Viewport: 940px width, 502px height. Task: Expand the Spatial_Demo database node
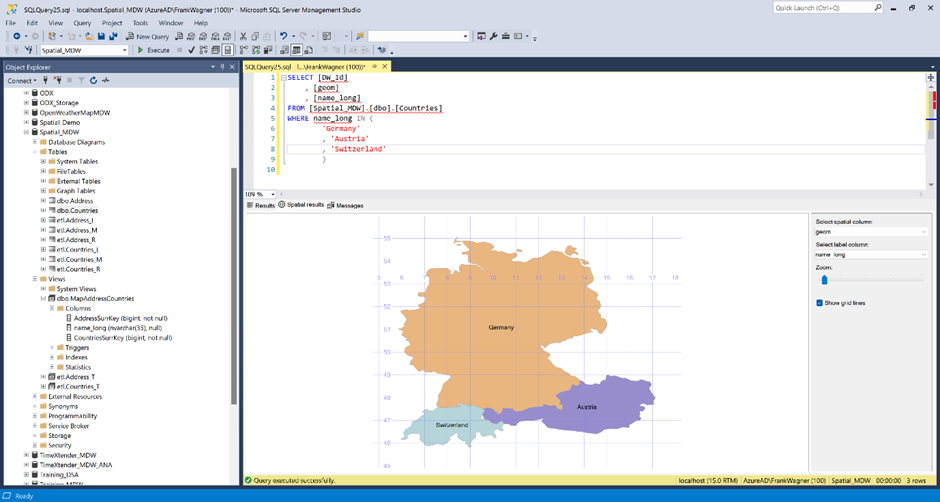click(x=26, y=122)
